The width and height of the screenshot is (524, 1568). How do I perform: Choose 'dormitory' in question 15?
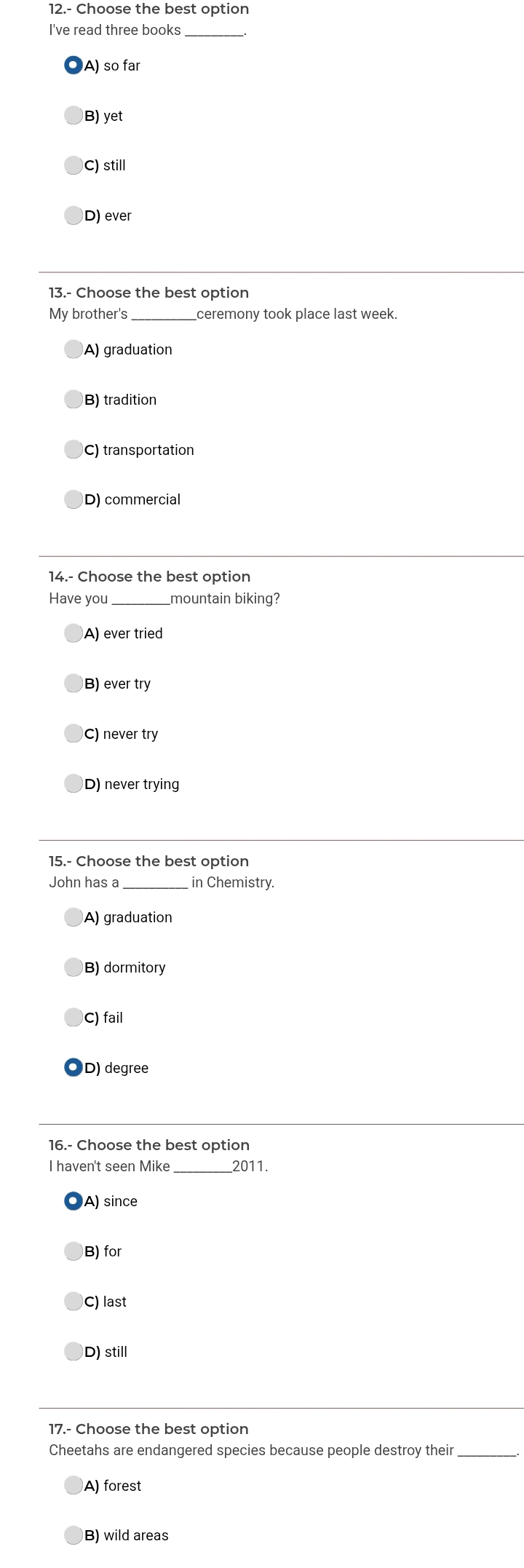[74, 967]
